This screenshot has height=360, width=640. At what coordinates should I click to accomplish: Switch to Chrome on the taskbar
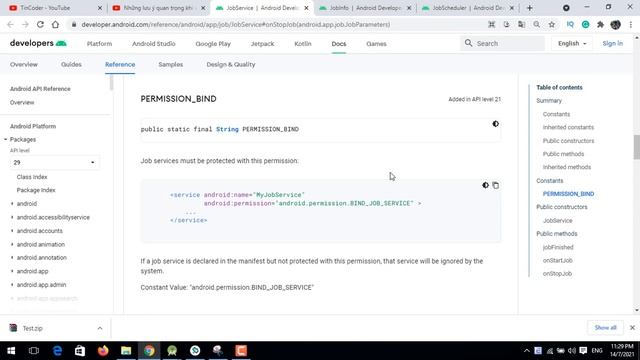149,351
